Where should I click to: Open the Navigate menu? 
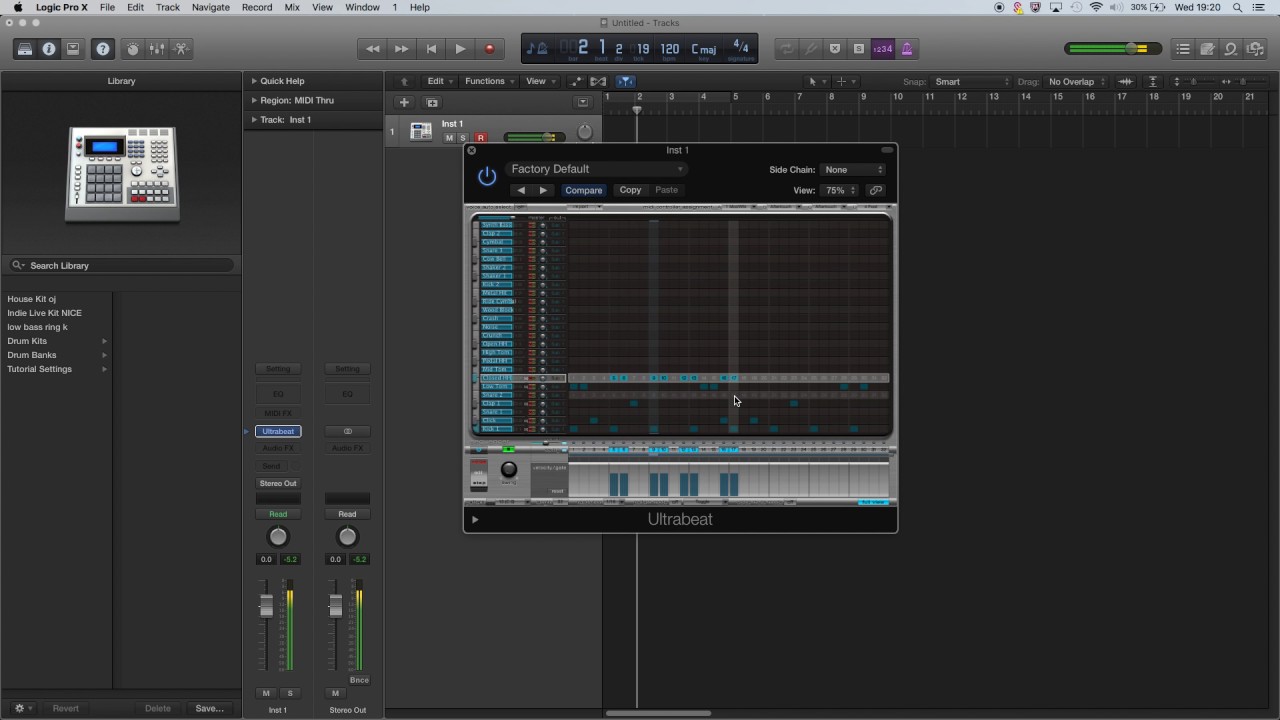(210, 7)
